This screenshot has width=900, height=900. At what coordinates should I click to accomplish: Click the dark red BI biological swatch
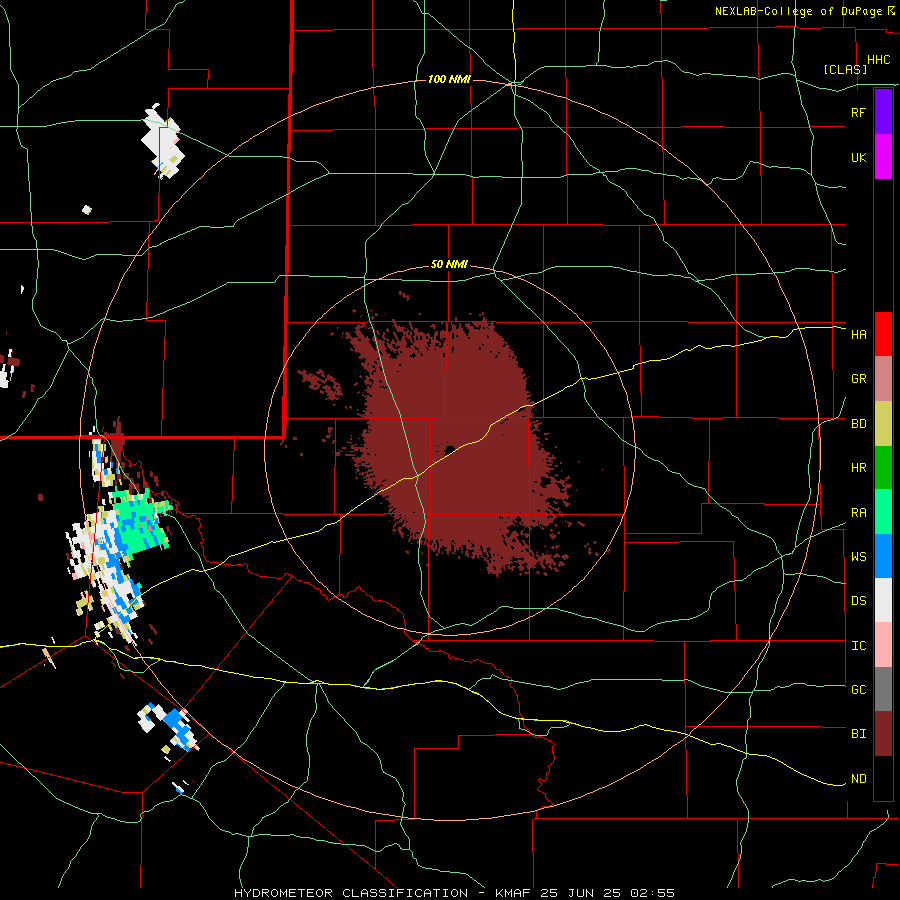coord(883,734)
